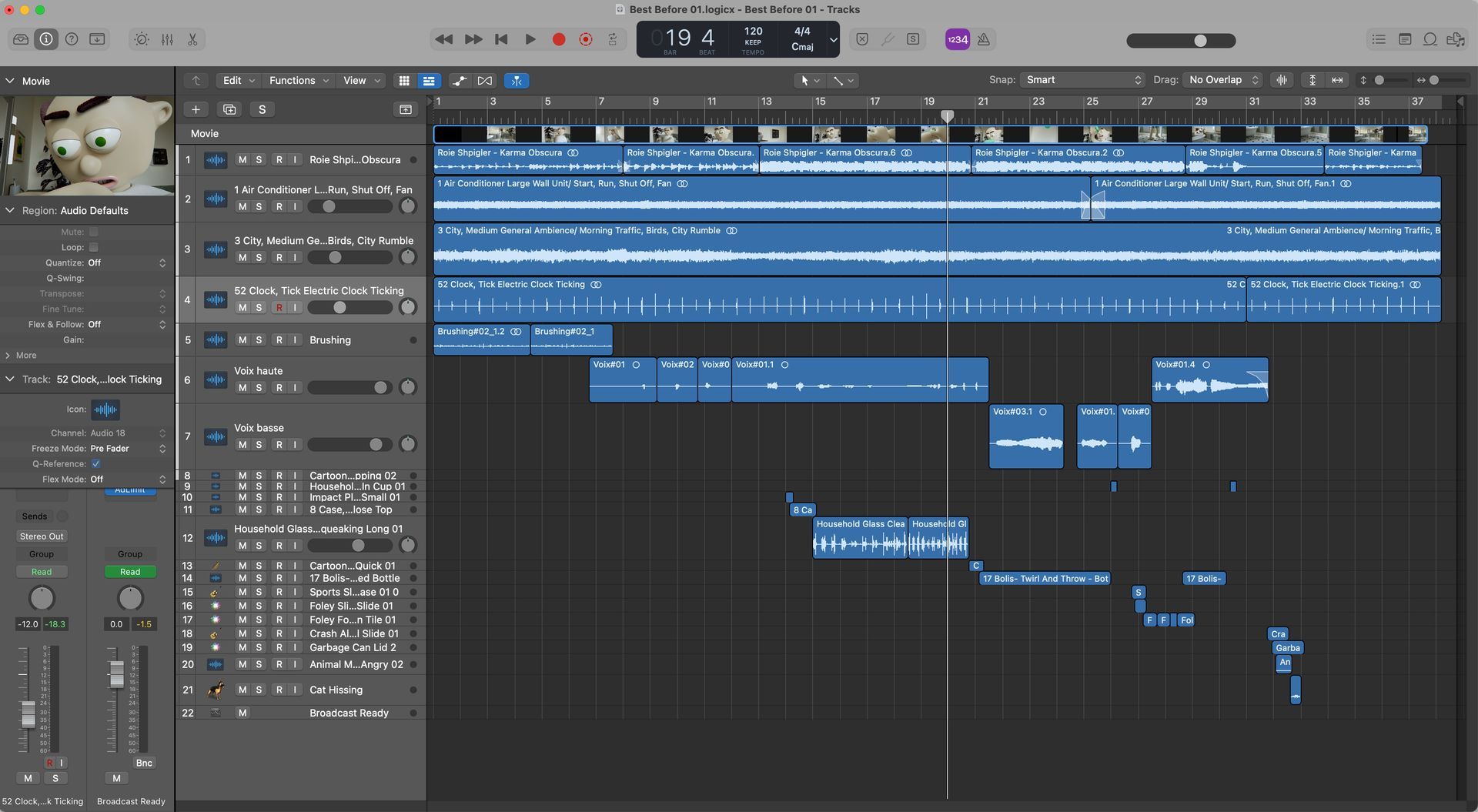
Task: Uncheck the Q-Reference checkbox
Action: coord(96,463)
